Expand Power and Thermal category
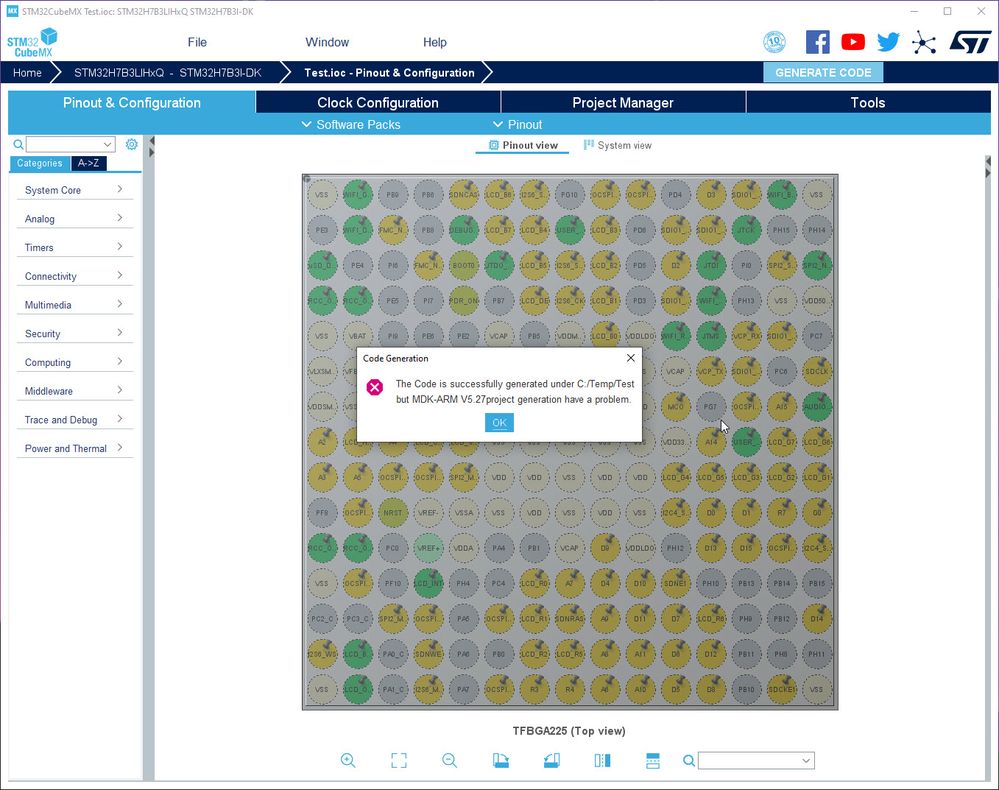 coord(74,448)
